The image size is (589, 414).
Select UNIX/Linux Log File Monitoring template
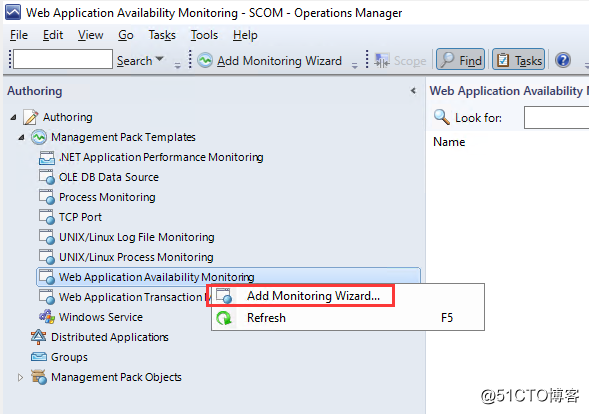coord(136,237)
